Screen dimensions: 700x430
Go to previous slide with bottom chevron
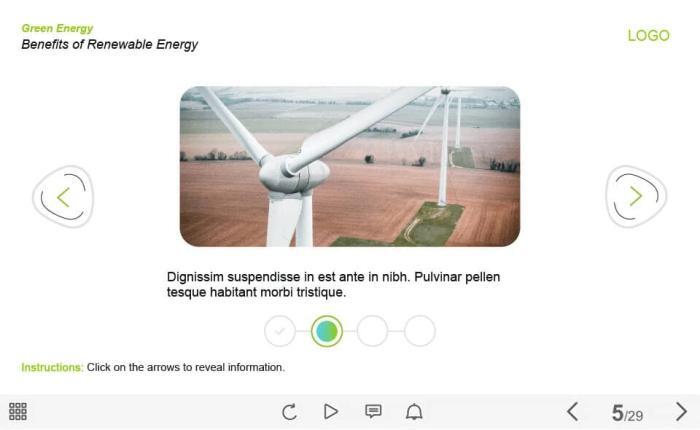pyautogui.click(x=573, y=412)
